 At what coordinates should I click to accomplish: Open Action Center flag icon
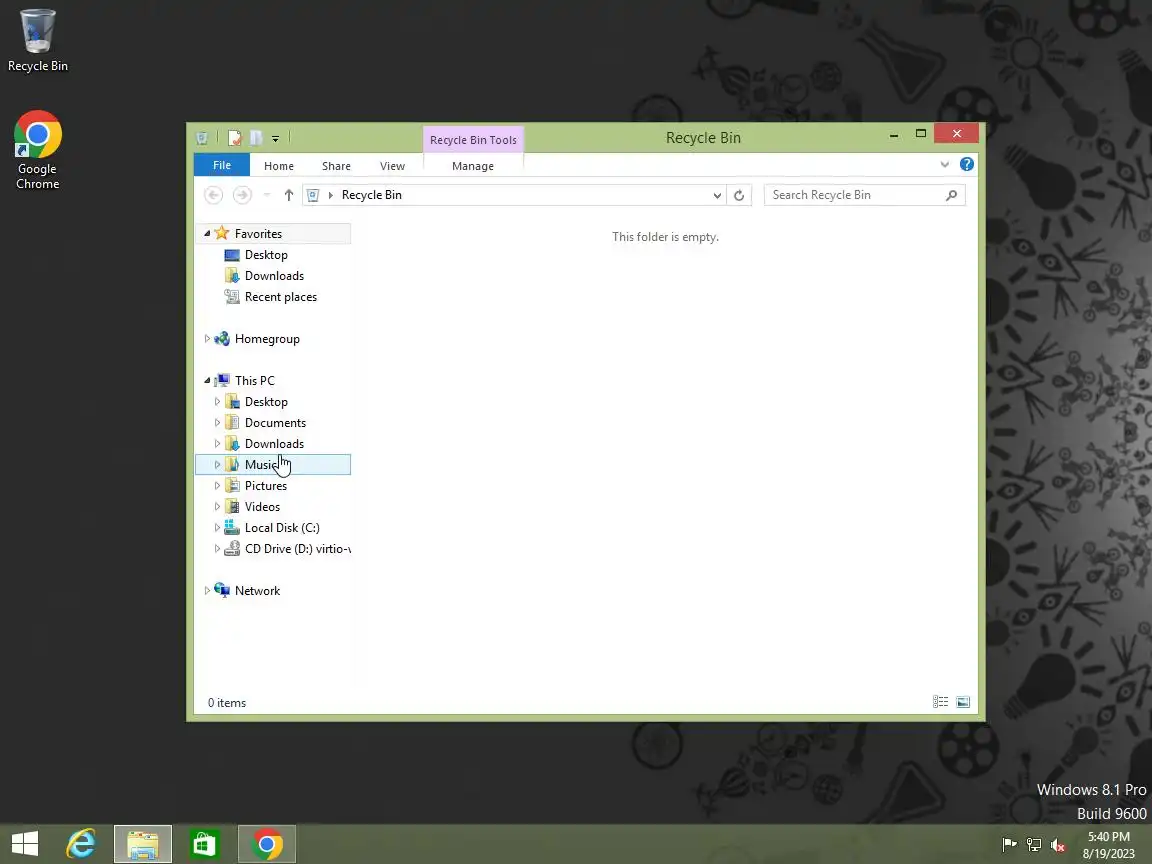(1009, 845)
